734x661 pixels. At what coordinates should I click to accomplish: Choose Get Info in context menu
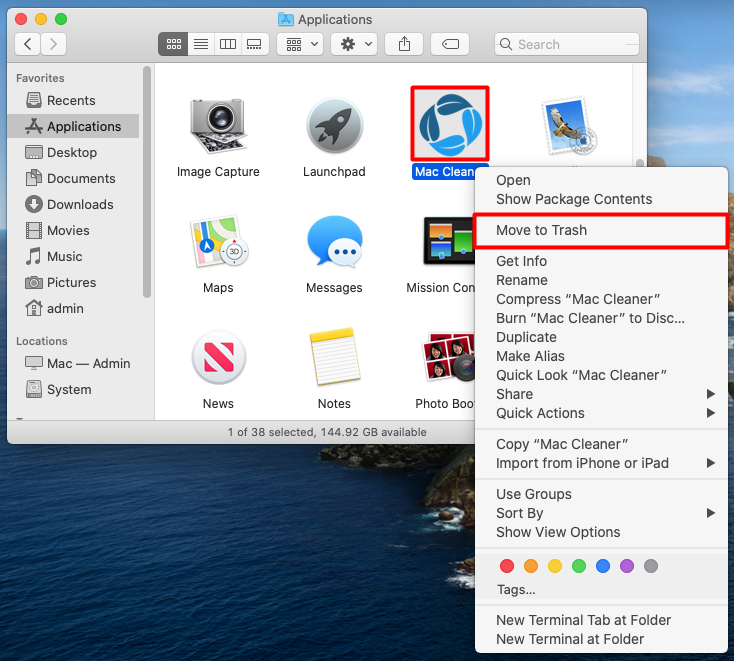[601, 261]
